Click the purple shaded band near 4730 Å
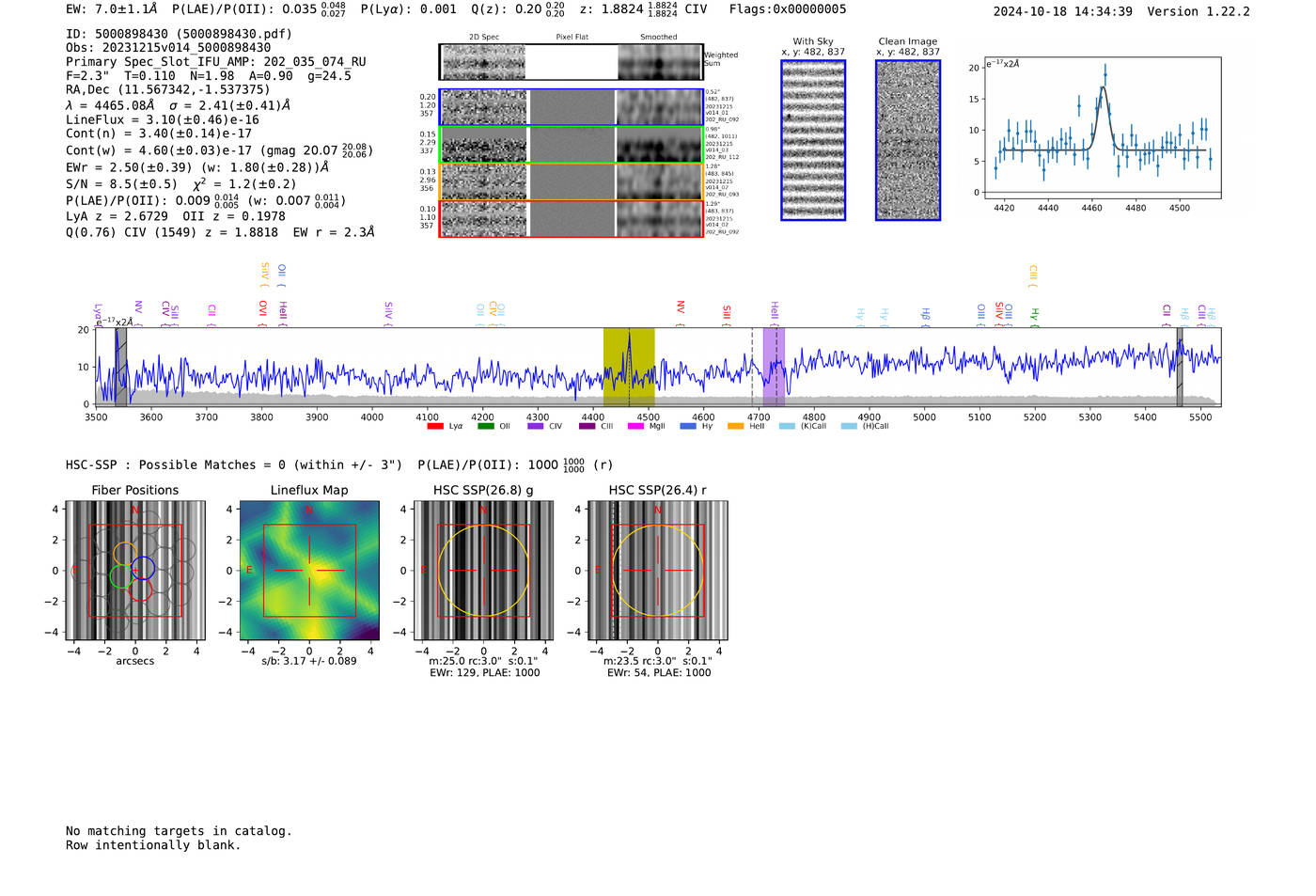This screenshot has width=1316, height=896. [774, 367]
